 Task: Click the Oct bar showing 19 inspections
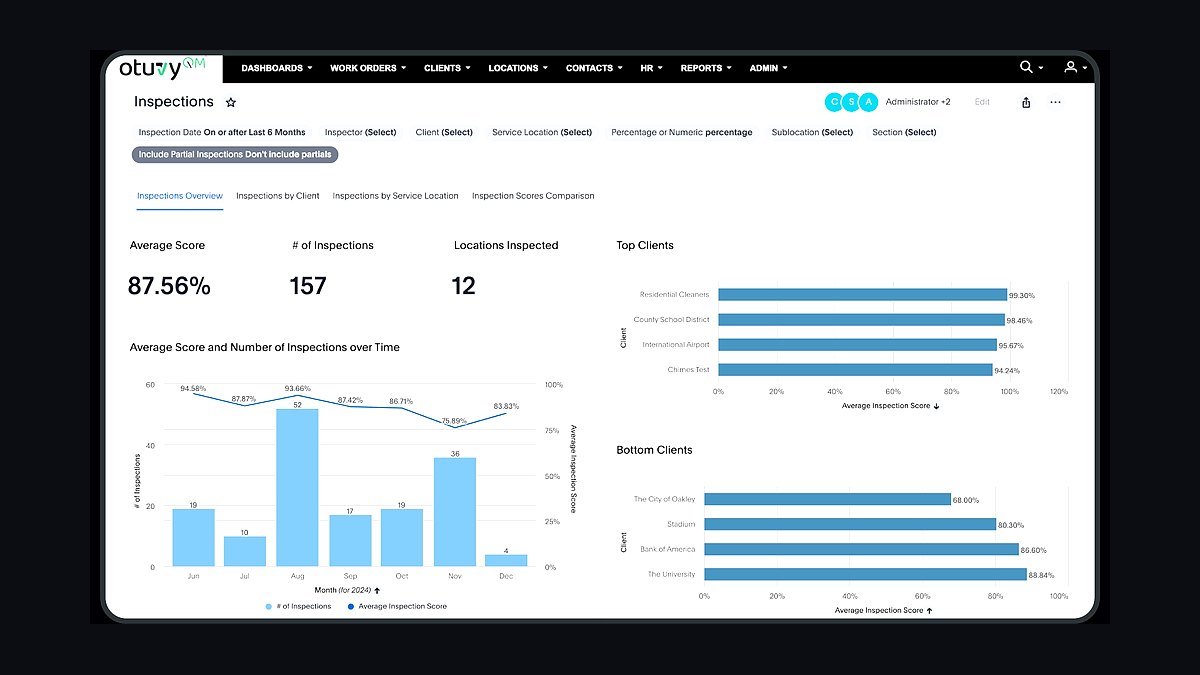402,538
